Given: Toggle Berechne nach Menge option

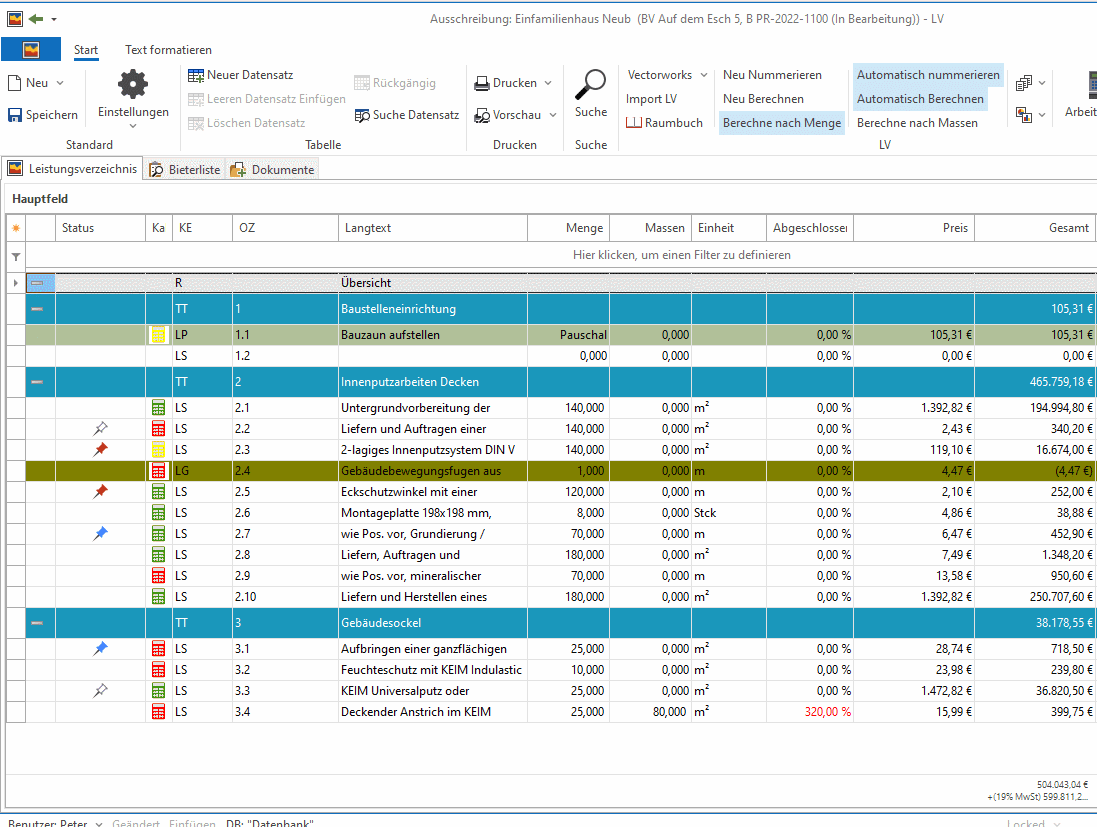Looking at the screenshot, I should (x=781, y=122).
